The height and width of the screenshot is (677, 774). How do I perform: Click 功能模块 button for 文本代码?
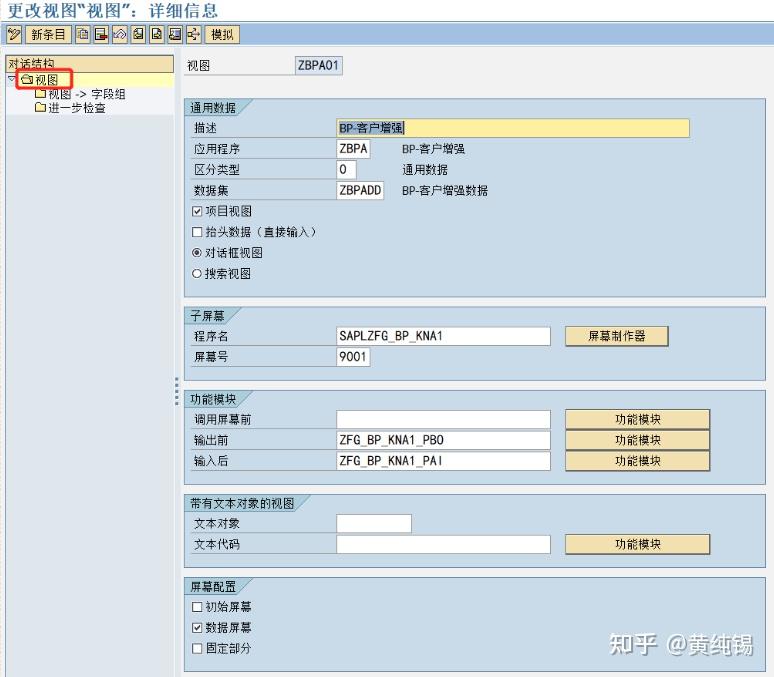point(637,544)
